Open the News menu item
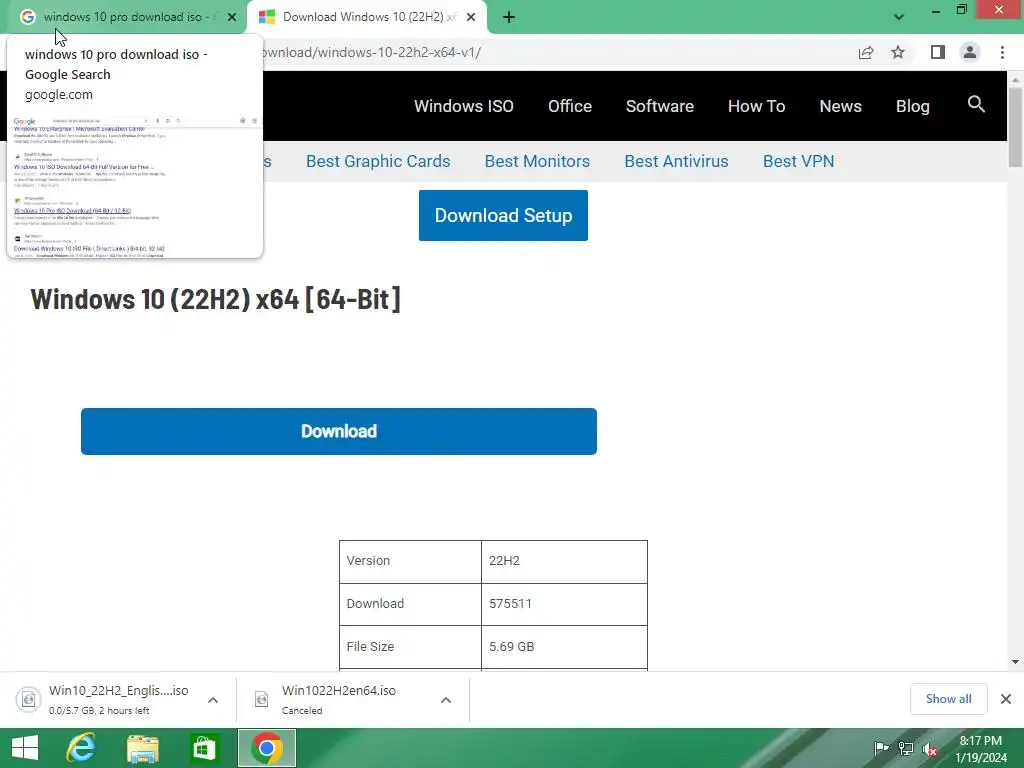 840,106
